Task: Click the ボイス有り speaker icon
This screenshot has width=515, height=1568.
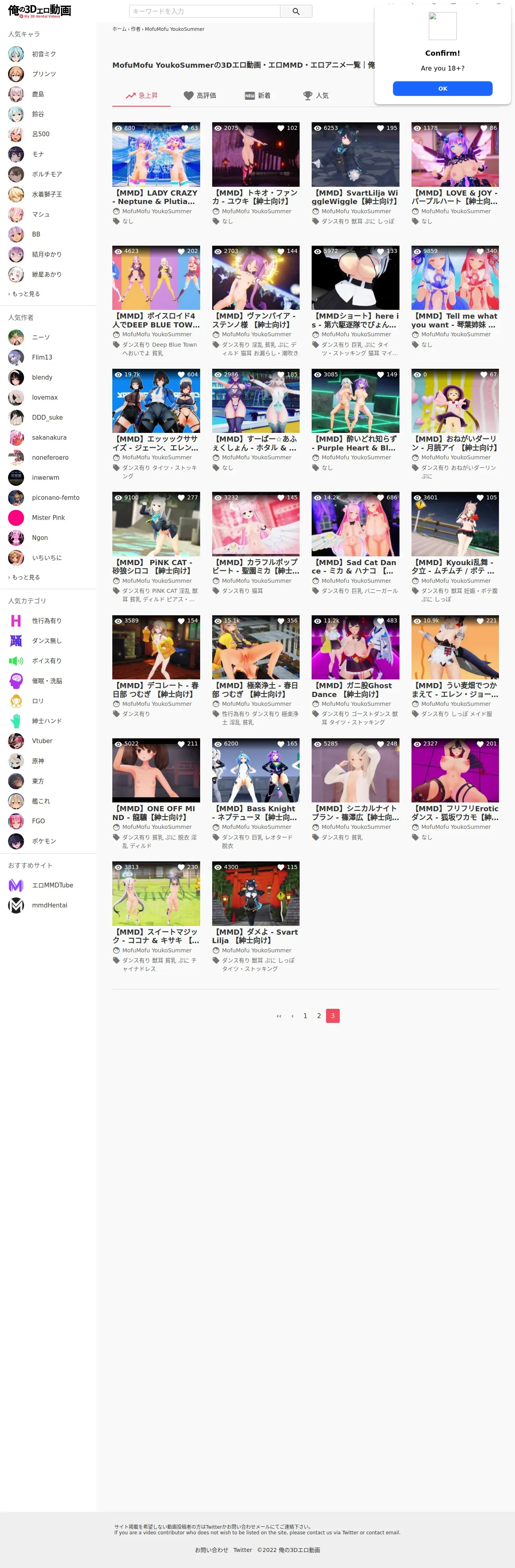Action: (16, 661)
